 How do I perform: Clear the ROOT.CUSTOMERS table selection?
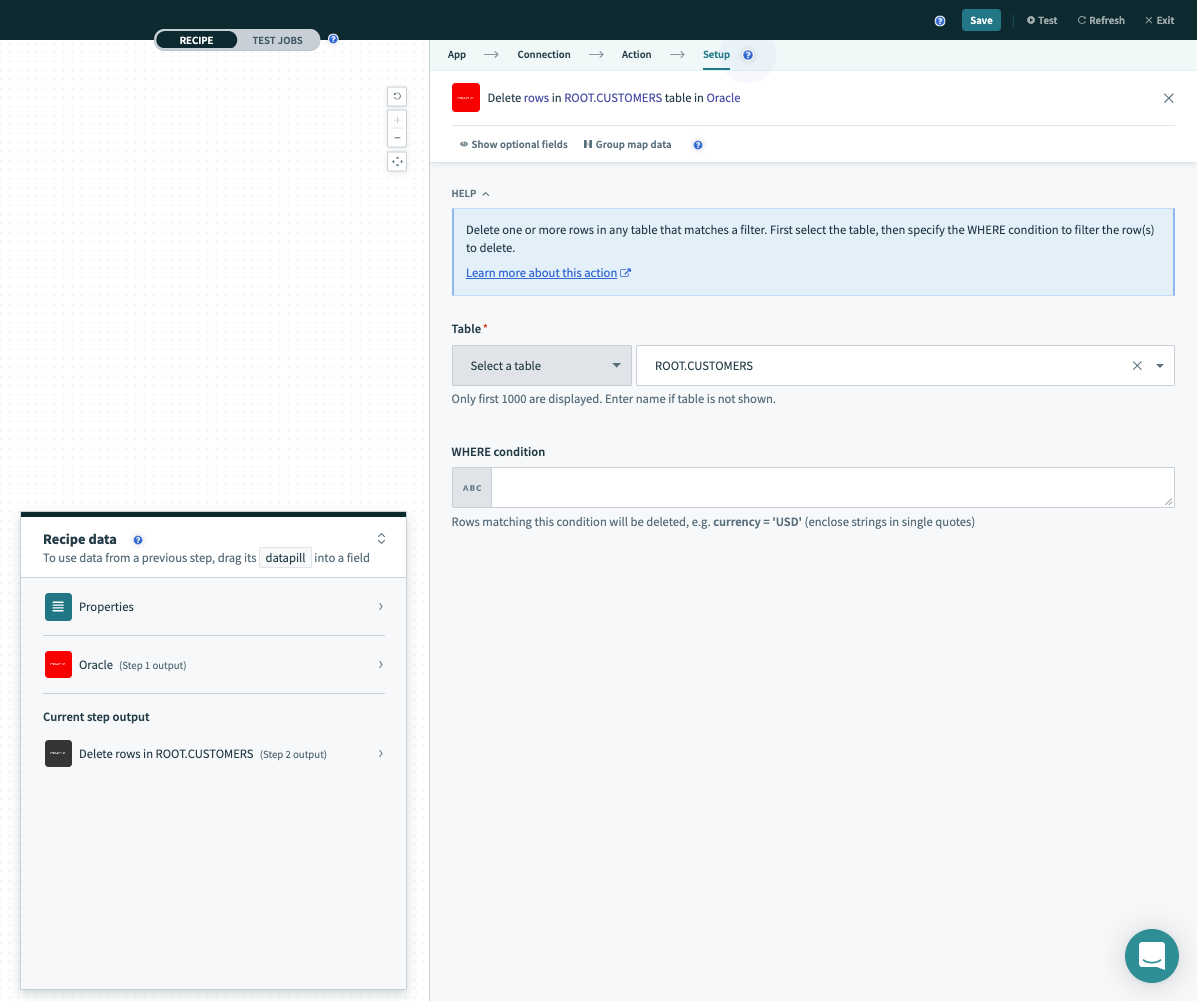[1137, 366]
